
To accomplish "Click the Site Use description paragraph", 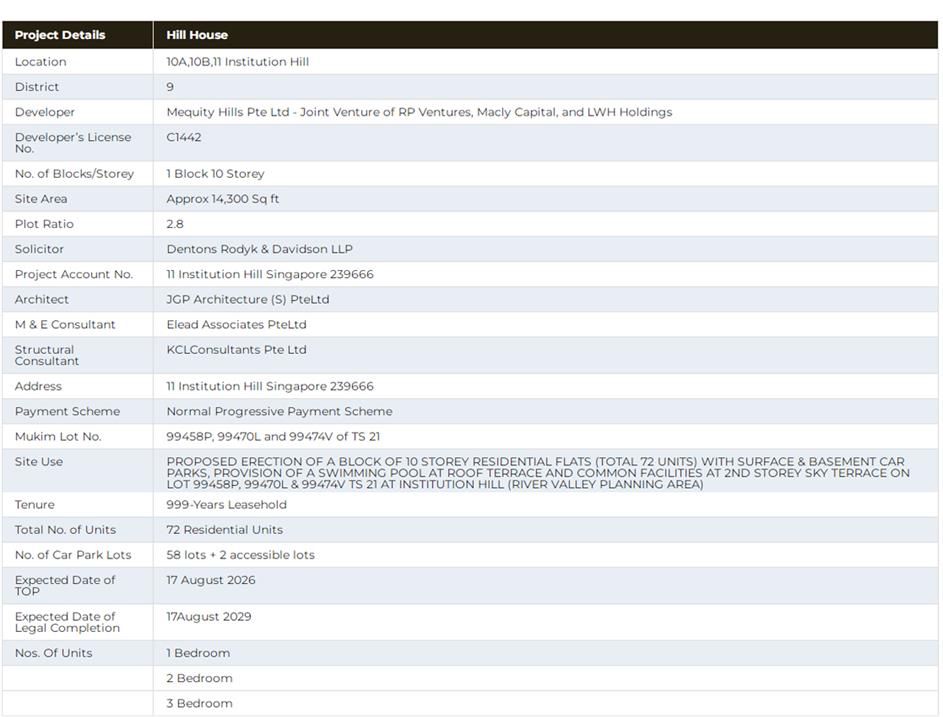I will (x=537, y=473).
